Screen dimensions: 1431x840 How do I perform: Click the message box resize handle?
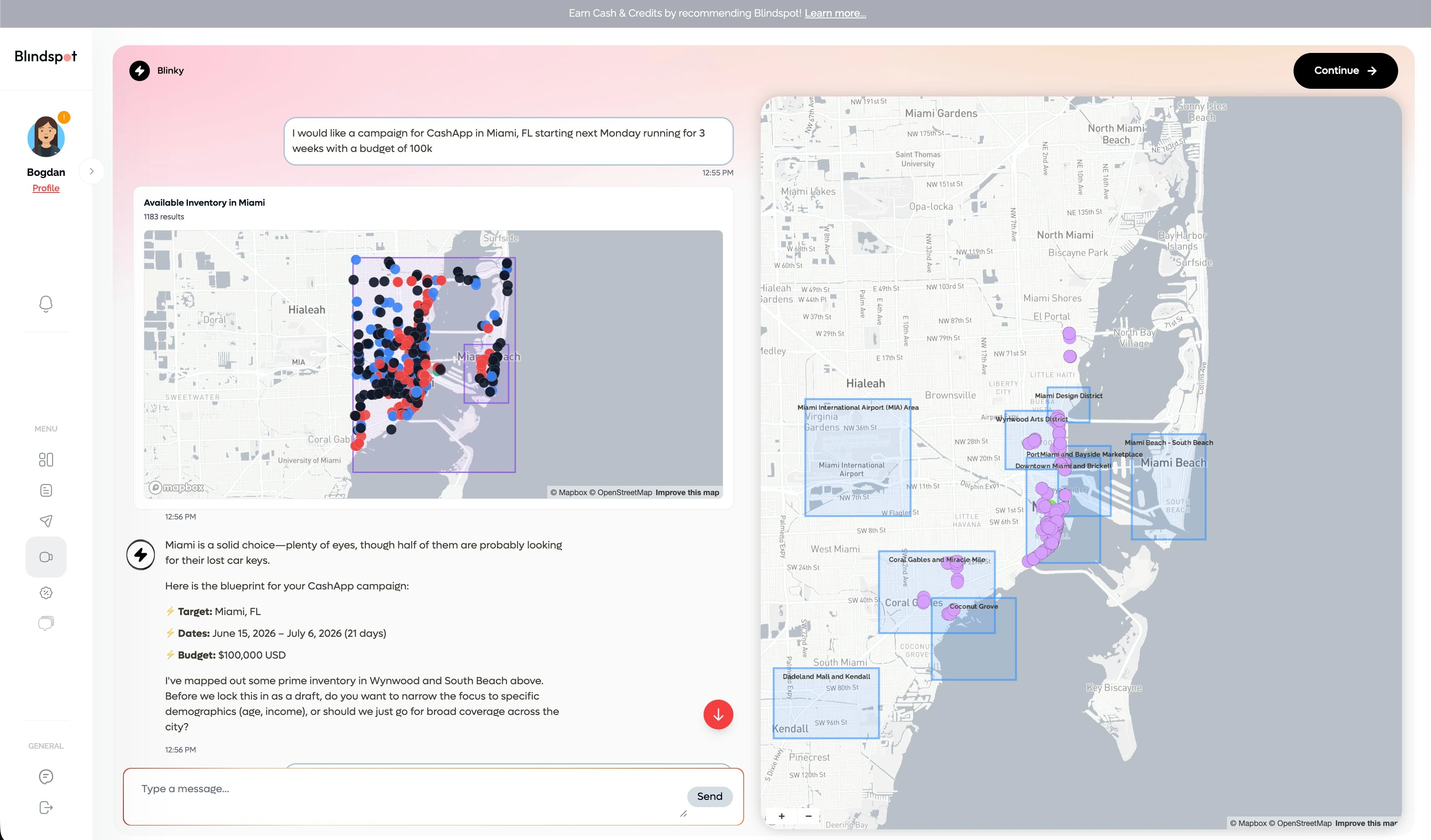(x=683, y=814)
